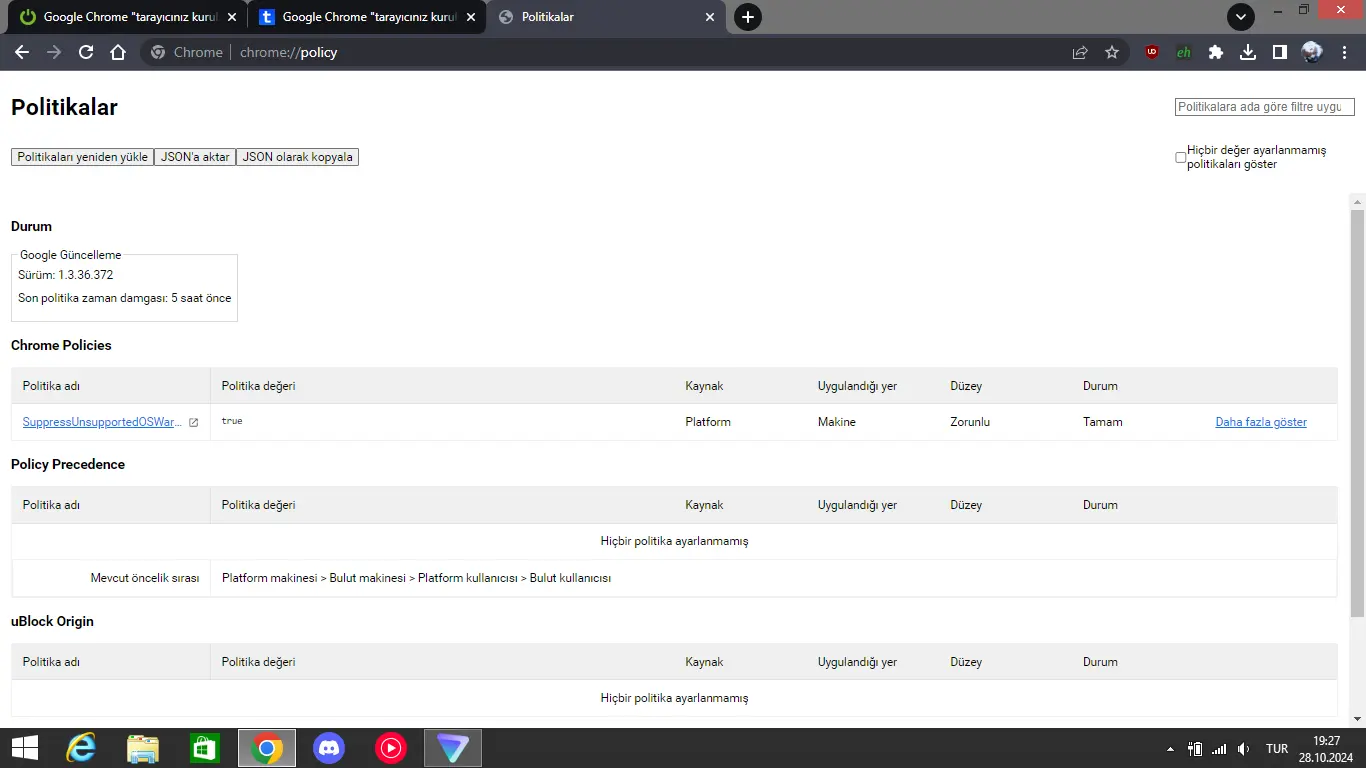1366x768 pixels.
Task: Open the home page icon
Action: click(x=118, y=52)
